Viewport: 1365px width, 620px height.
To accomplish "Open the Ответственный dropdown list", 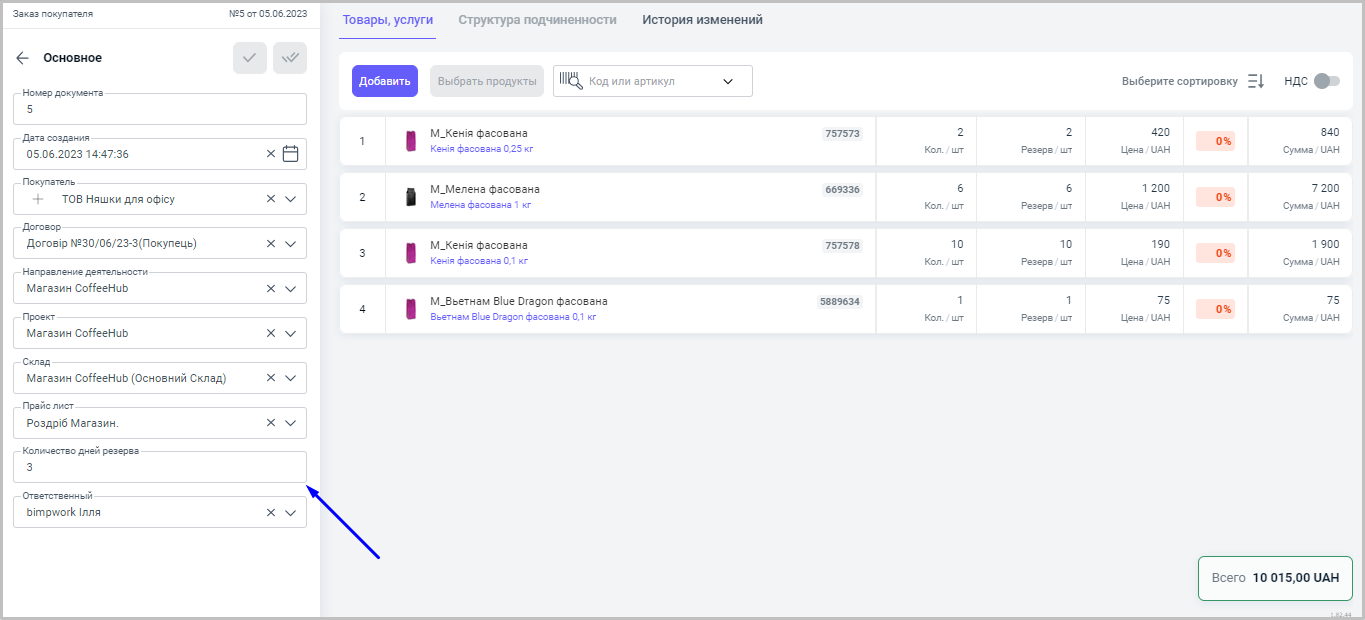I will point(291,512).
